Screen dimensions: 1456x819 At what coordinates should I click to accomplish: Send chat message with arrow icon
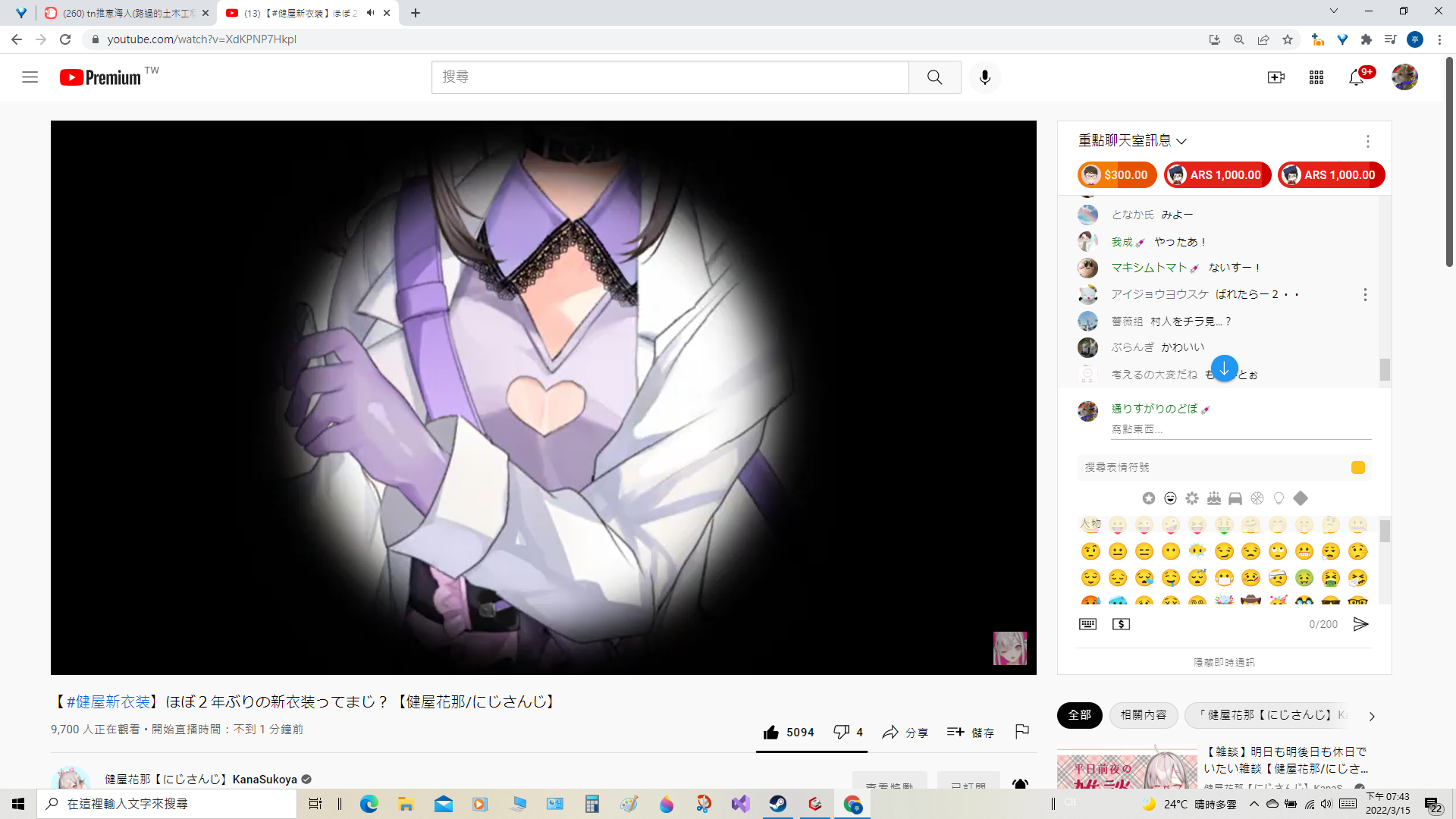click(x=1360, y=624)
